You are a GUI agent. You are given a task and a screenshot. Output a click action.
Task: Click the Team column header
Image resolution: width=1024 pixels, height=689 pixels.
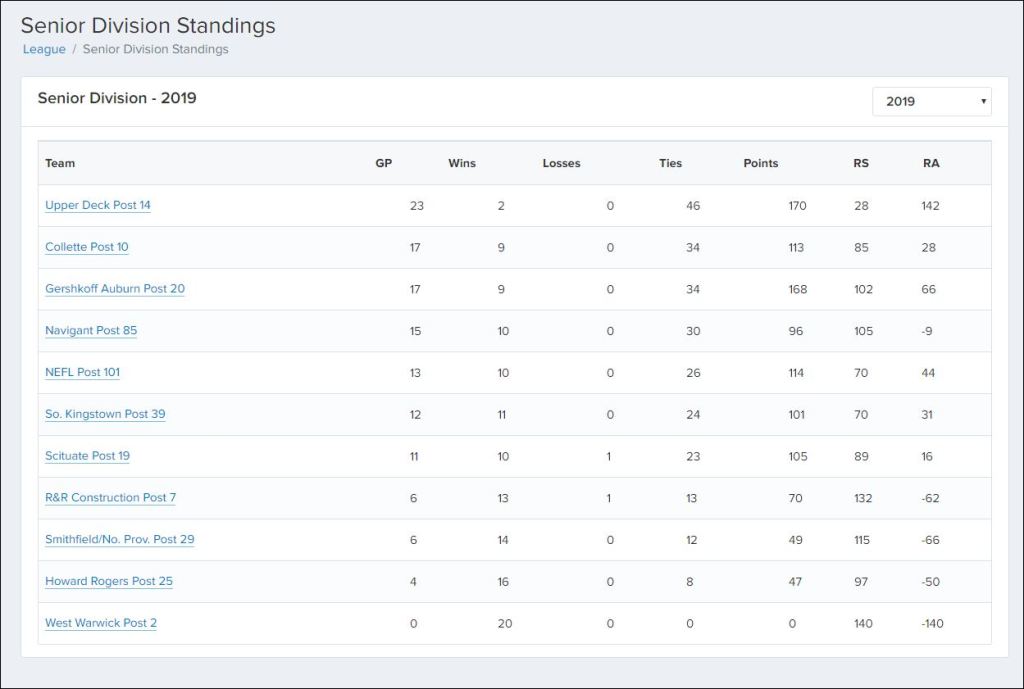[60, 163]
